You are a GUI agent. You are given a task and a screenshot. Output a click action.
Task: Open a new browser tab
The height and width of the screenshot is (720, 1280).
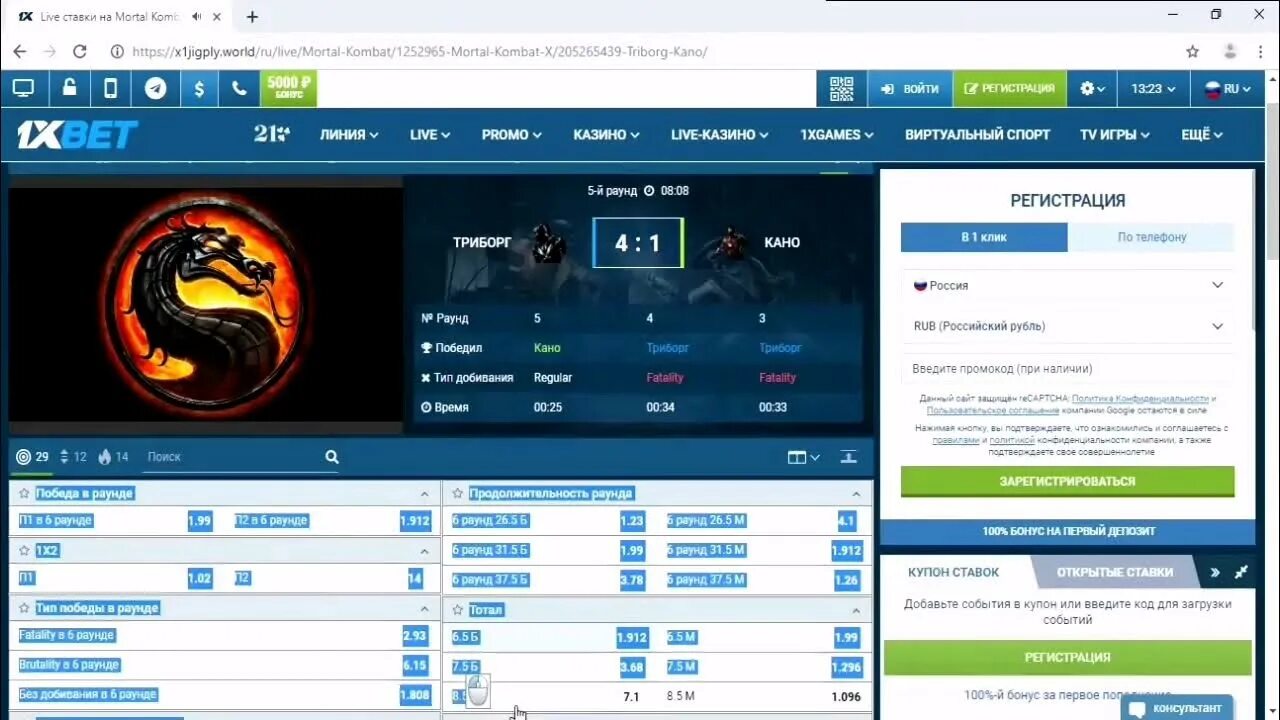click(252, 17)
